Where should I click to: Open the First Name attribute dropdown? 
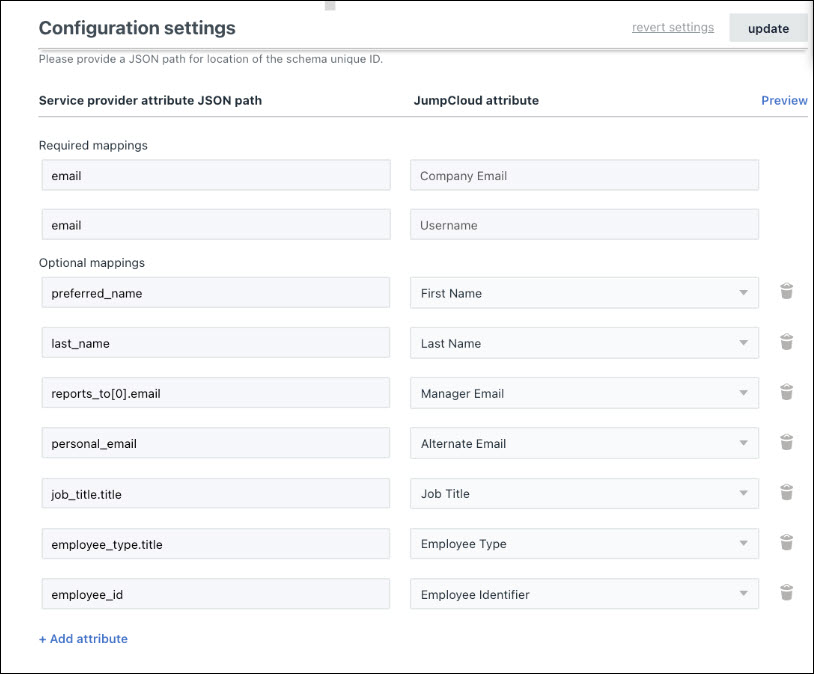[x=584, y=293]
